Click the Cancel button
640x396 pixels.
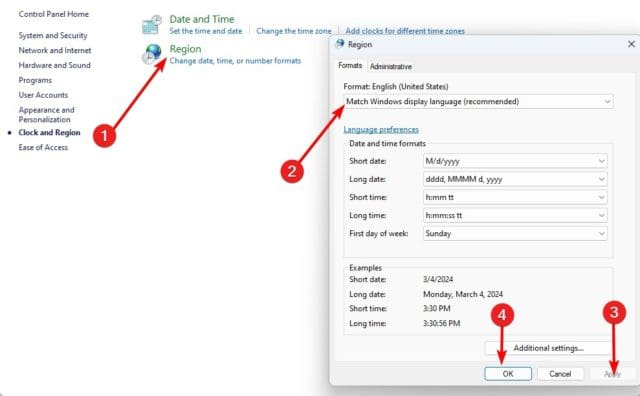(x=560, y=374)
